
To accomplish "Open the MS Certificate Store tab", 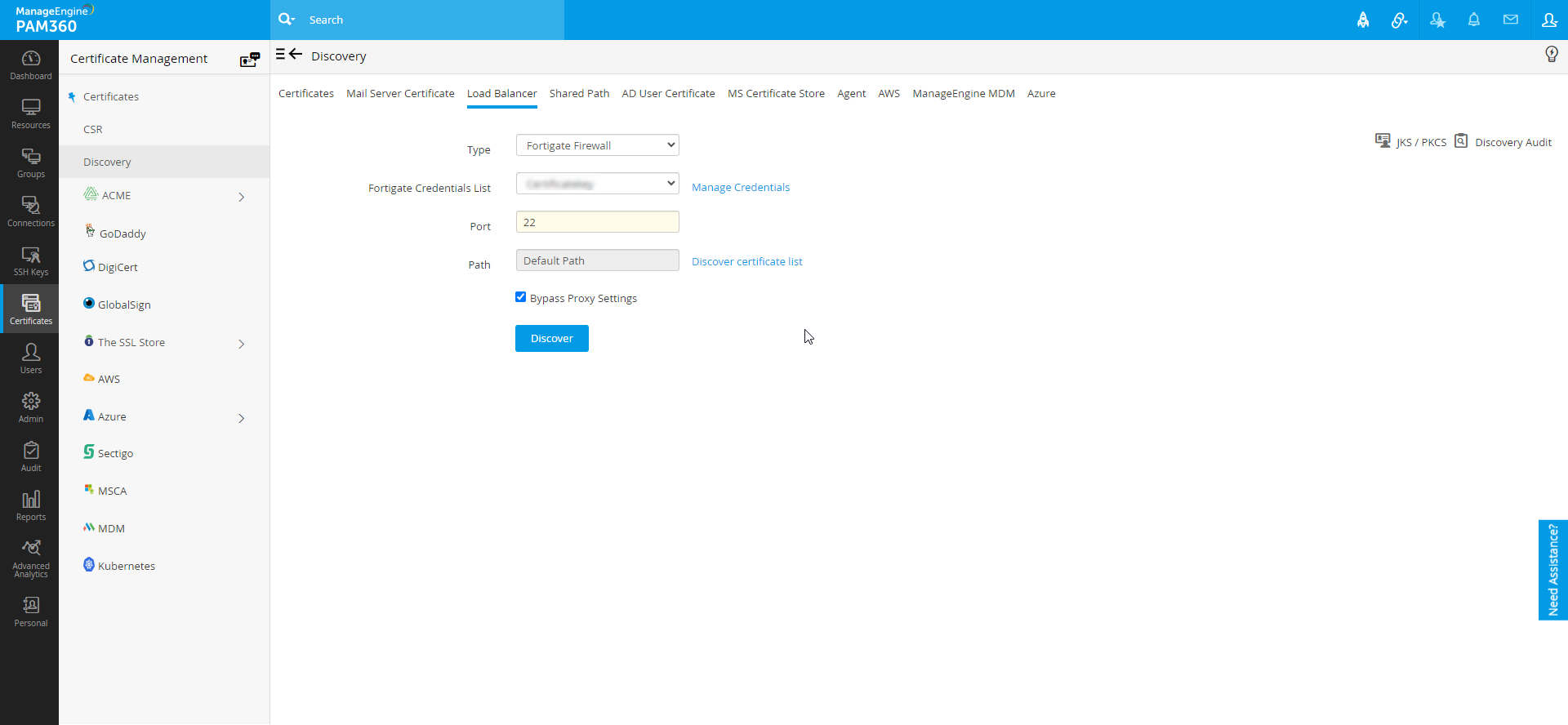I will 777,94.
